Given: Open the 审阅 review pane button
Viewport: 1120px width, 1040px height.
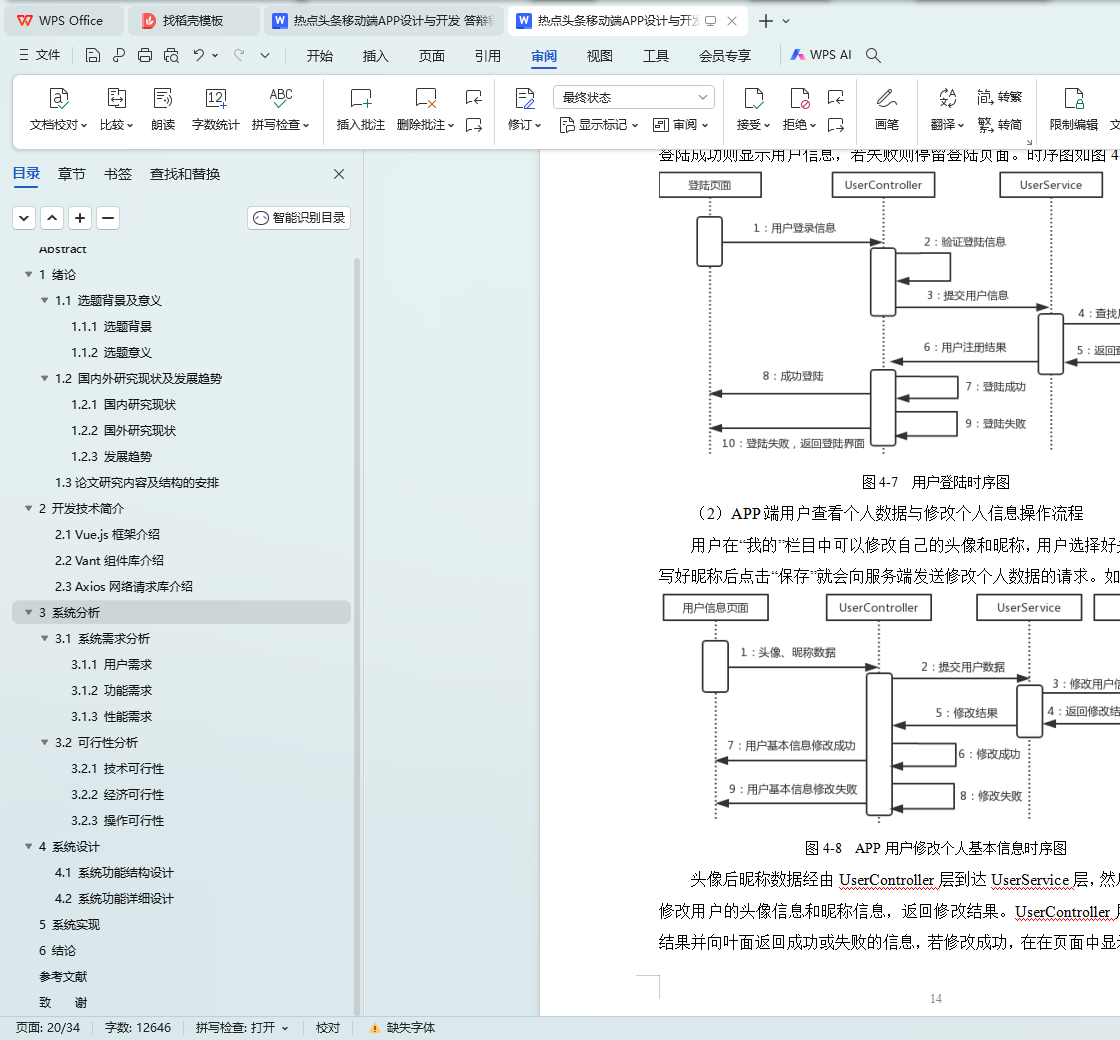Looking at the screenshot, I should (x=681, y=124).
